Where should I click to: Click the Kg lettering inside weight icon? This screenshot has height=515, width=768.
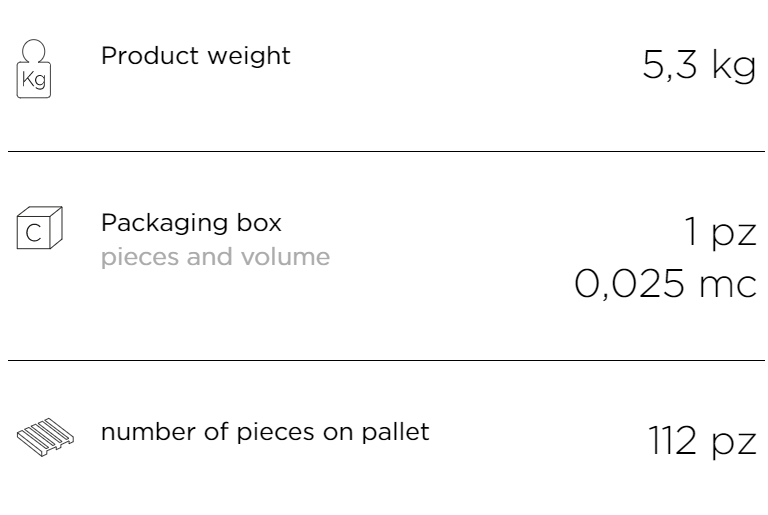(x=34, y=79)
